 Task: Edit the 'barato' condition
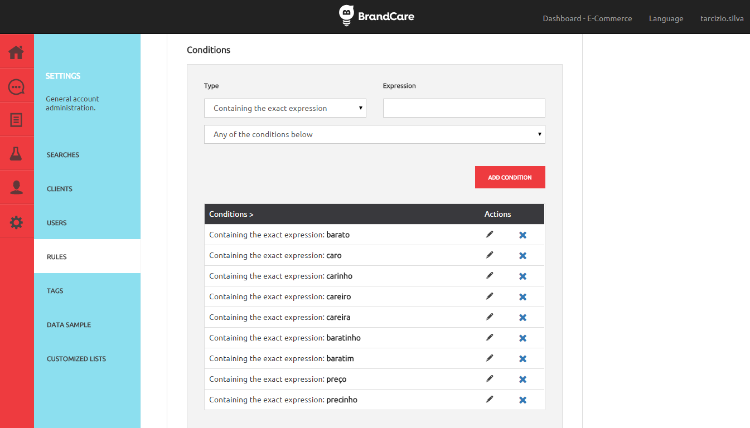(x=489, y=234)
